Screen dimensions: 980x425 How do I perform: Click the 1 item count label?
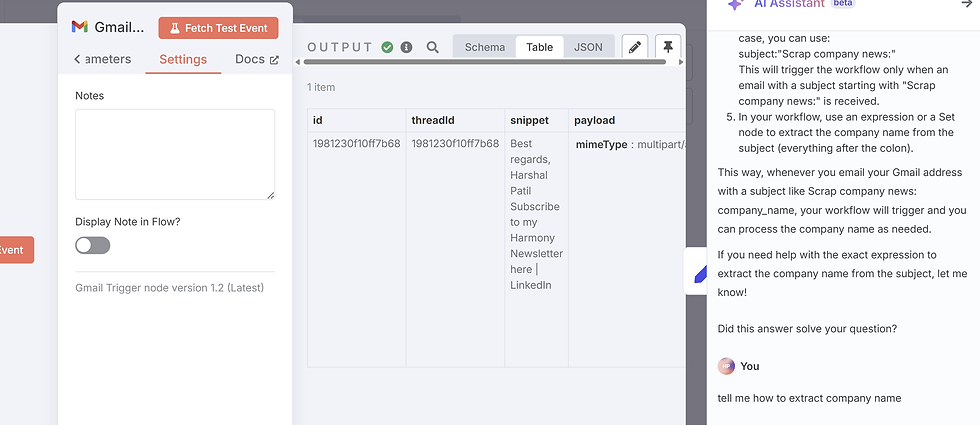(x=321, y=88)
